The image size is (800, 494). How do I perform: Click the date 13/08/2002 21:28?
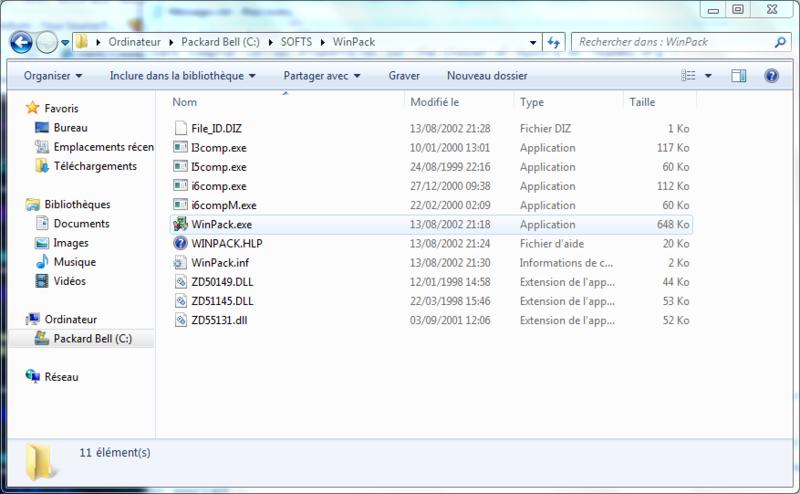[450, 129]
